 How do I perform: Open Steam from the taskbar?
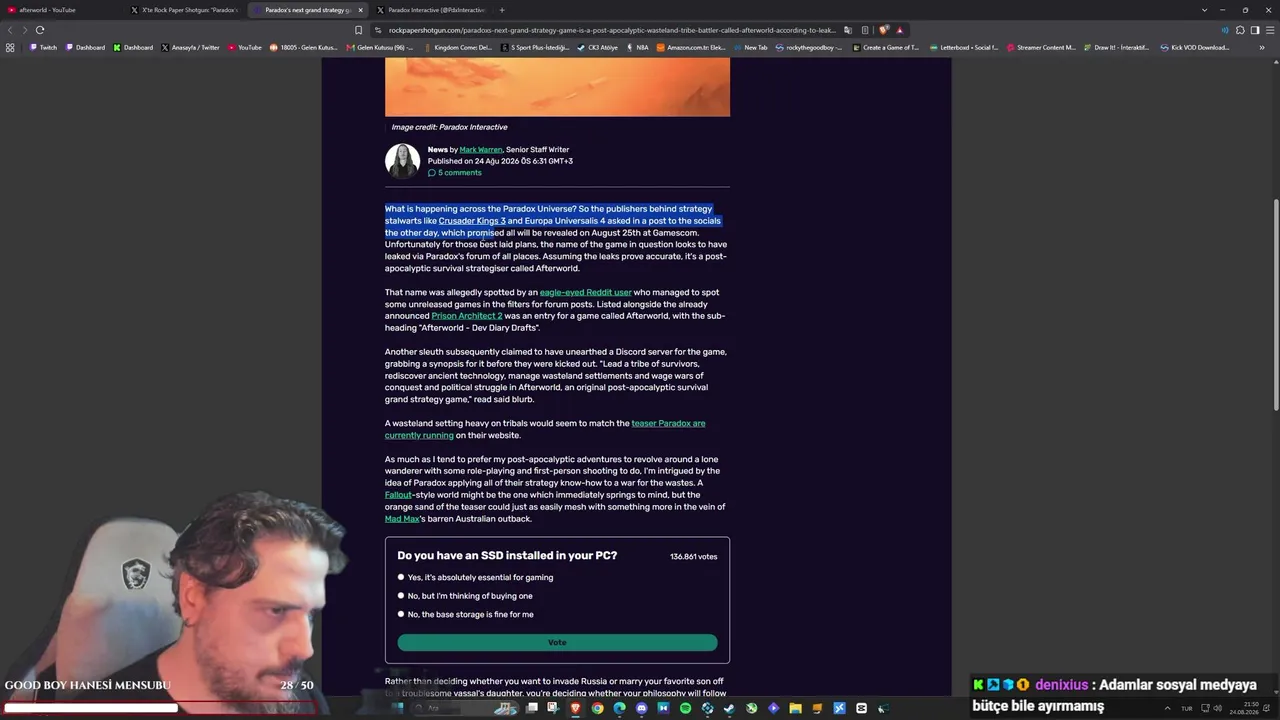click(729, 708)
